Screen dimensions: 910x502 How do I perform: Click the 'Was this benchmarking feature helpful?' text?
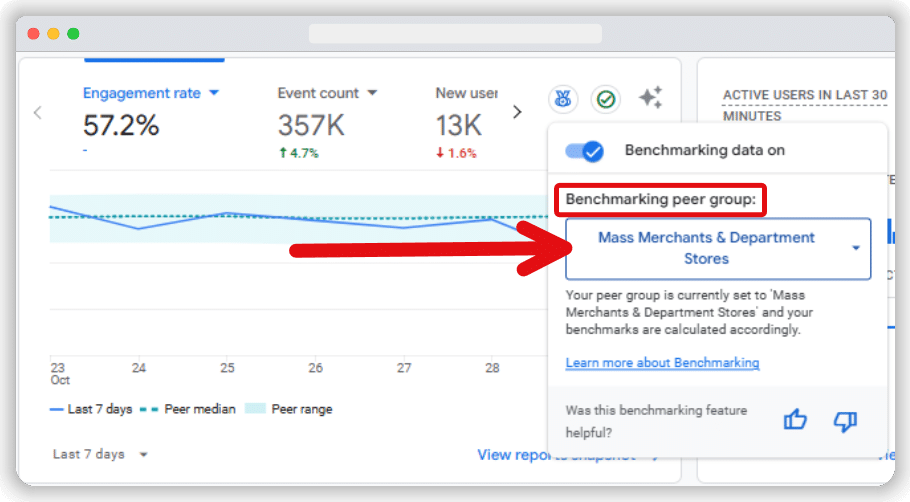pos(656,421)
